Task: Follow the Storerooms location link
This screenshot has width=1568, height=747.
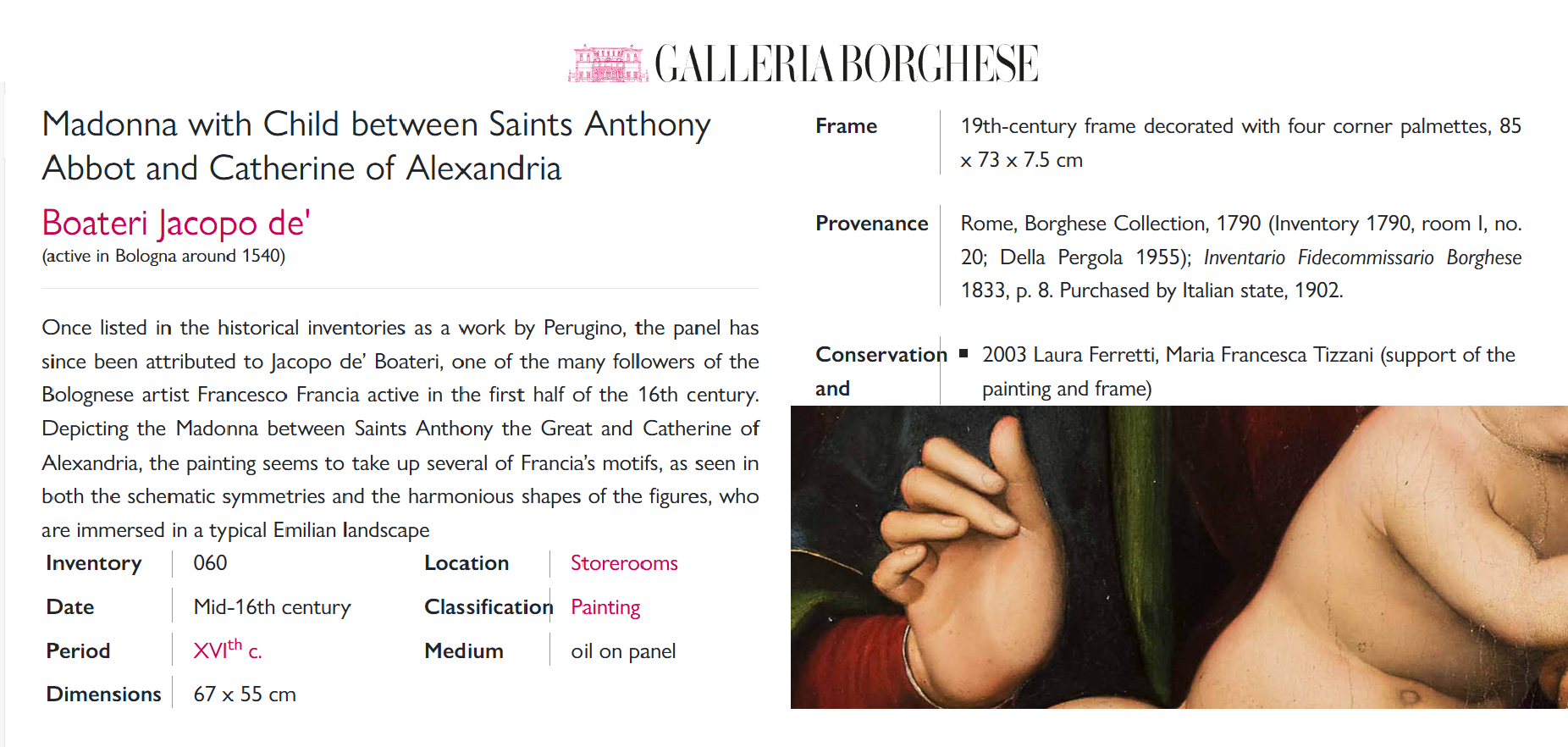Action: pyautogui.click(x=624, y=563)
